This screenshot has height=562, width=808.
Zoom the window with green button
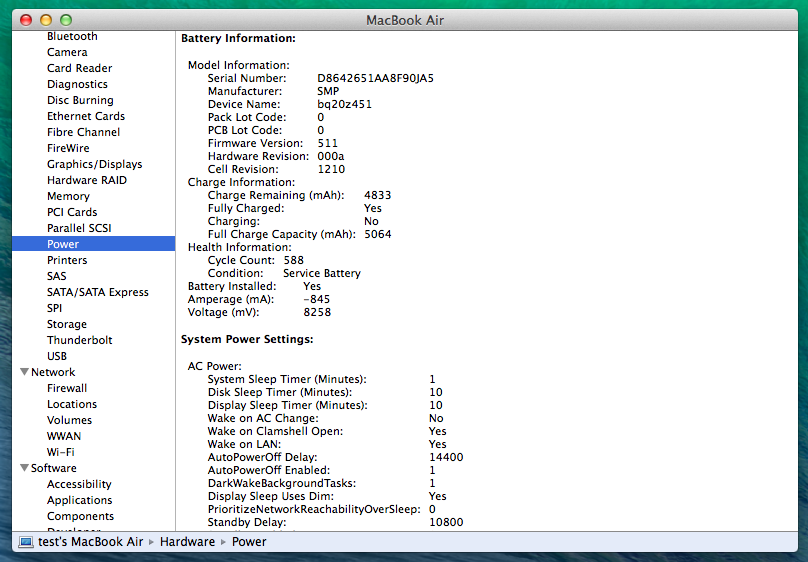pos(66,20)
